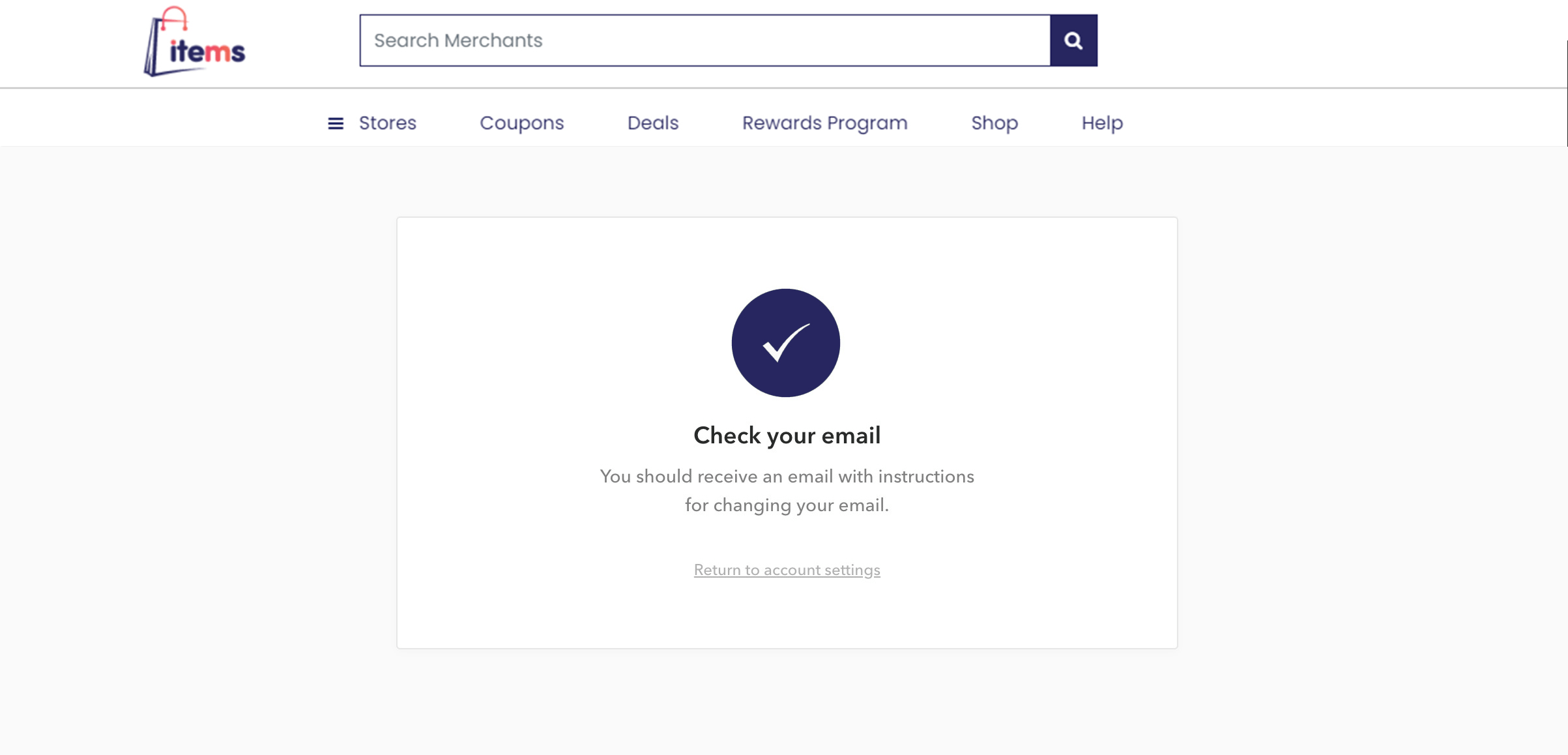Navigate to the Shop page
The height and width of the screenshot is (755, 1568).
pos(994,123)
